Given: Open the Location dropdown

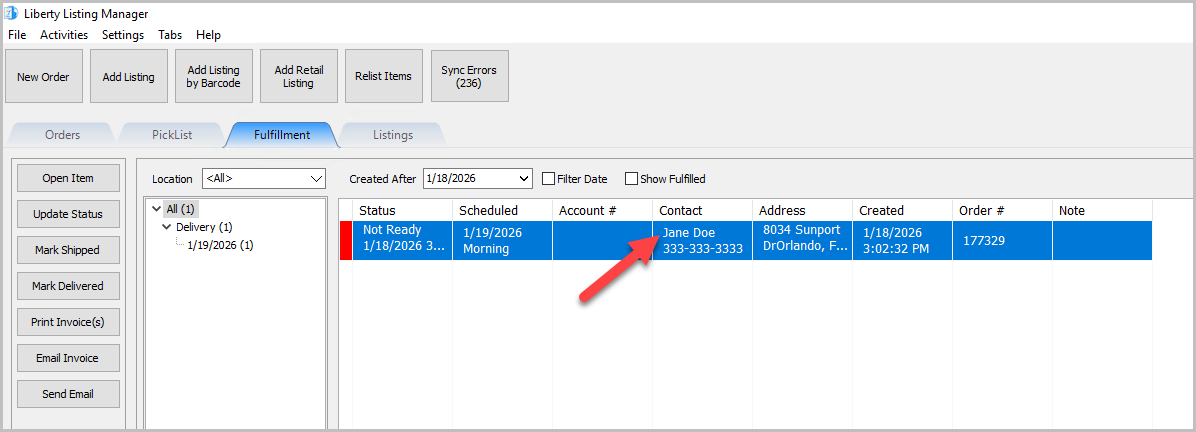Looking at the screenshot, I should 264,179.
